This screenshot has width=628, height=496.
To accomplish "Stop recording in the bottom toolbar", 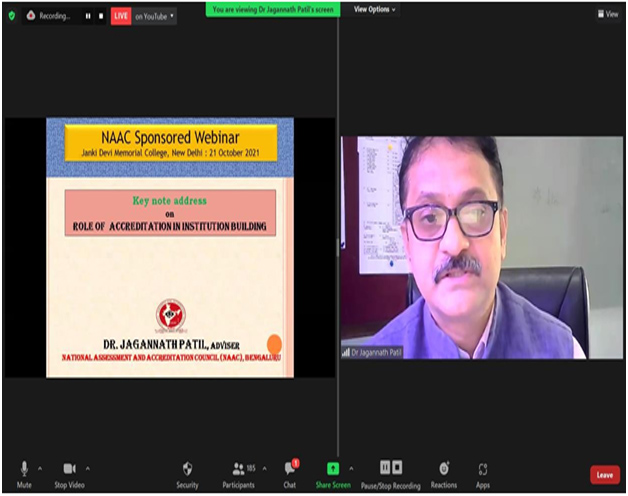I will click(x=397, y=467).
